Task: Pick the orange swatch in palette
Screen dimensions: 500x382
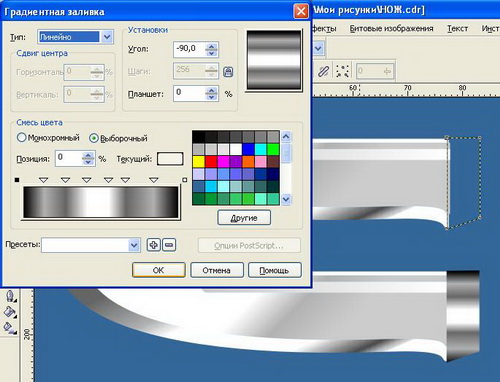Action: [248, 161]
